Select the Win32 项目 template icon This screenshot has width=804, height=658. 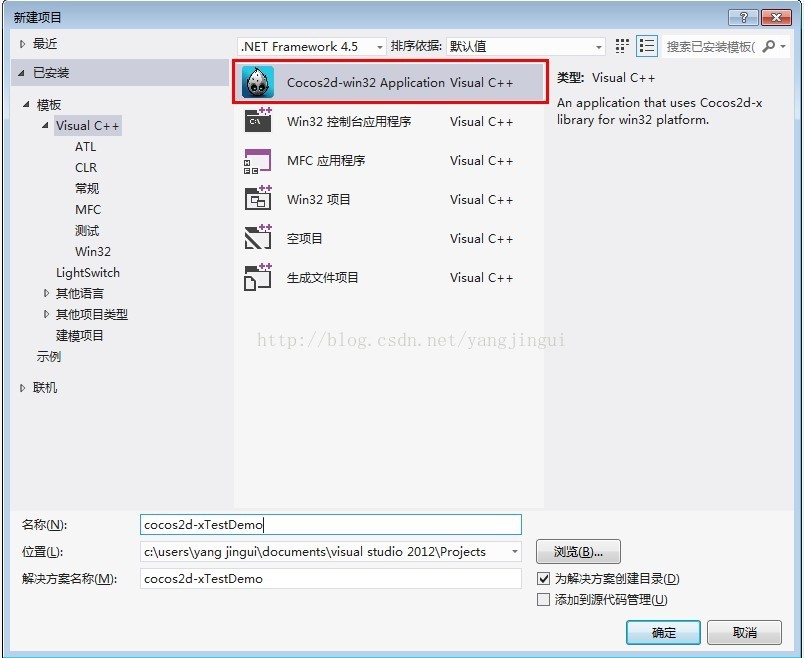point(258,199)
